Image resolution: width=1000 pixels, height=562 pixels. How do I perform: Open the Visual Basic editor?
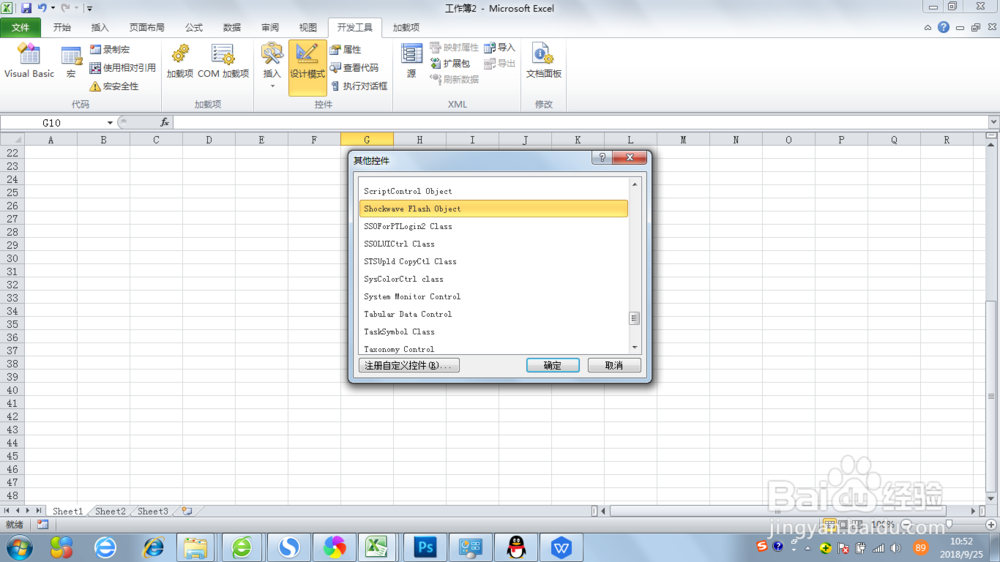click(29, 61)
